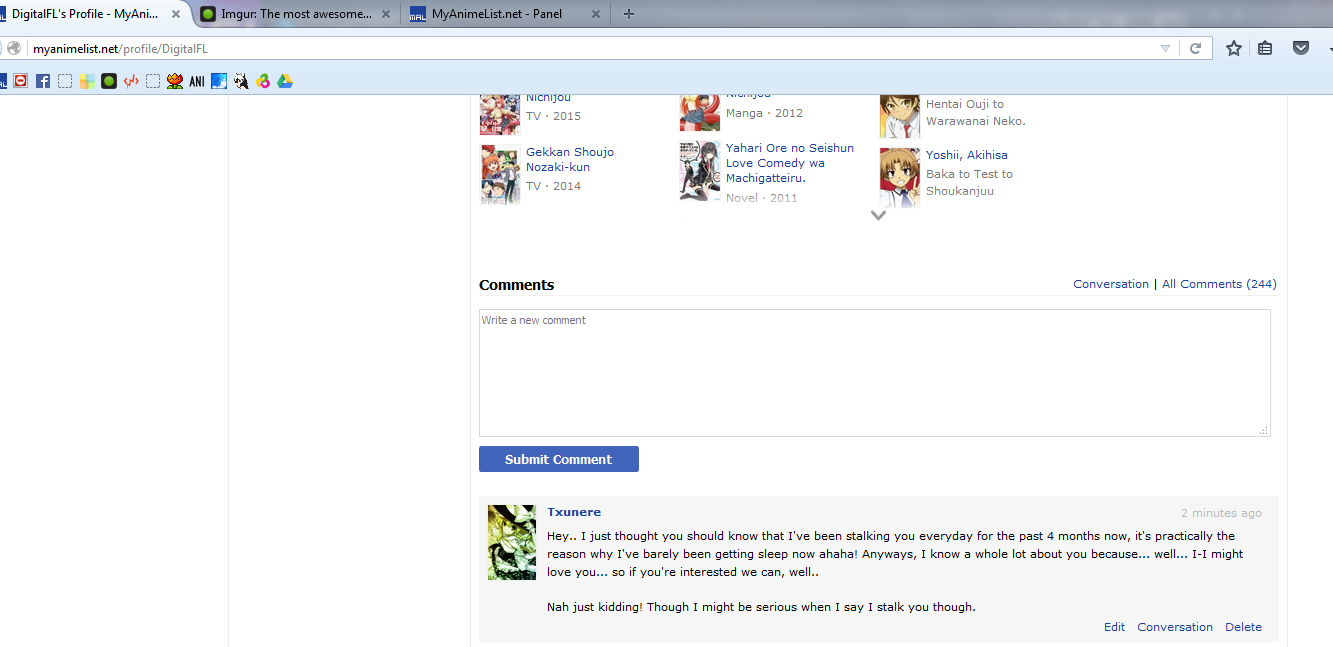Click the 'Novel · 2011' label
The width and height of the screenshot is (1333, 647).
762,198
